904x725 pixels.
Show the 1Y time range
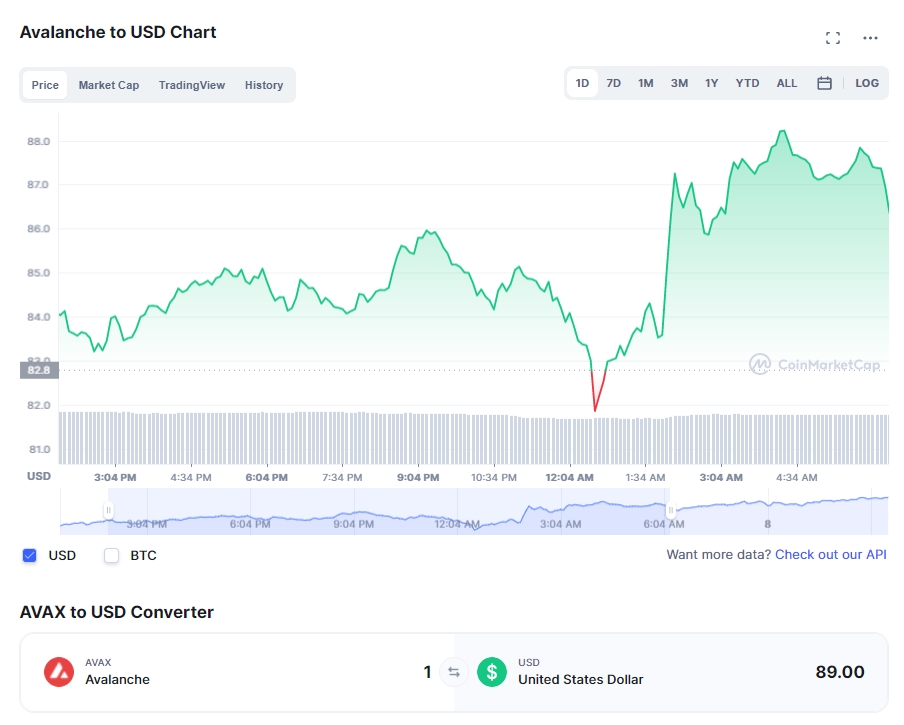click(711, 83)
